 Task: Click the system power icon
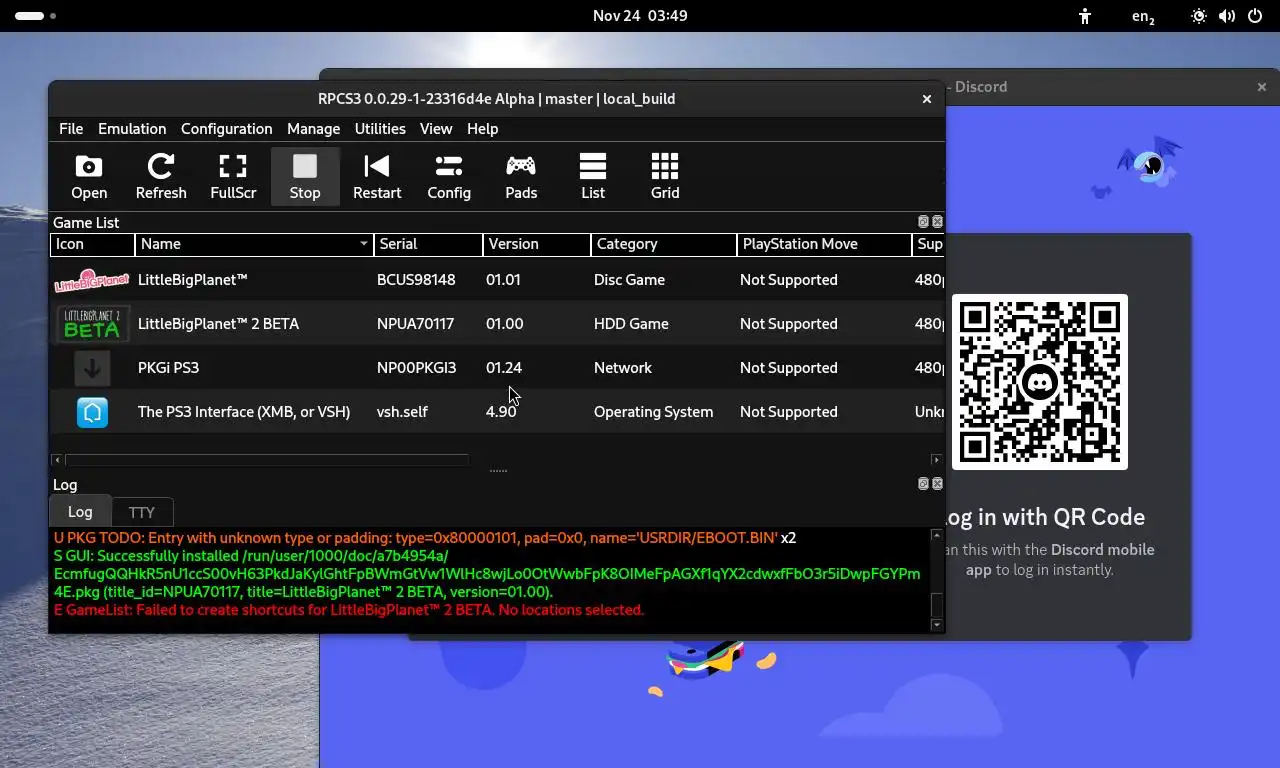coord(1255,16)
